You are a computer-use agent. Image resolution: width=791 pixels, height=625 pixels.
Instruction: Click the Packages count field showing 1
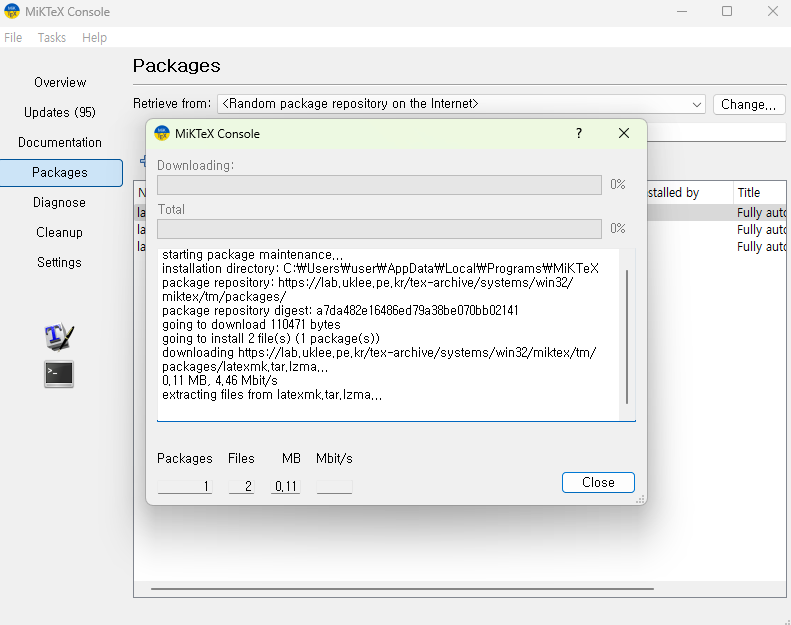(185, 486)
